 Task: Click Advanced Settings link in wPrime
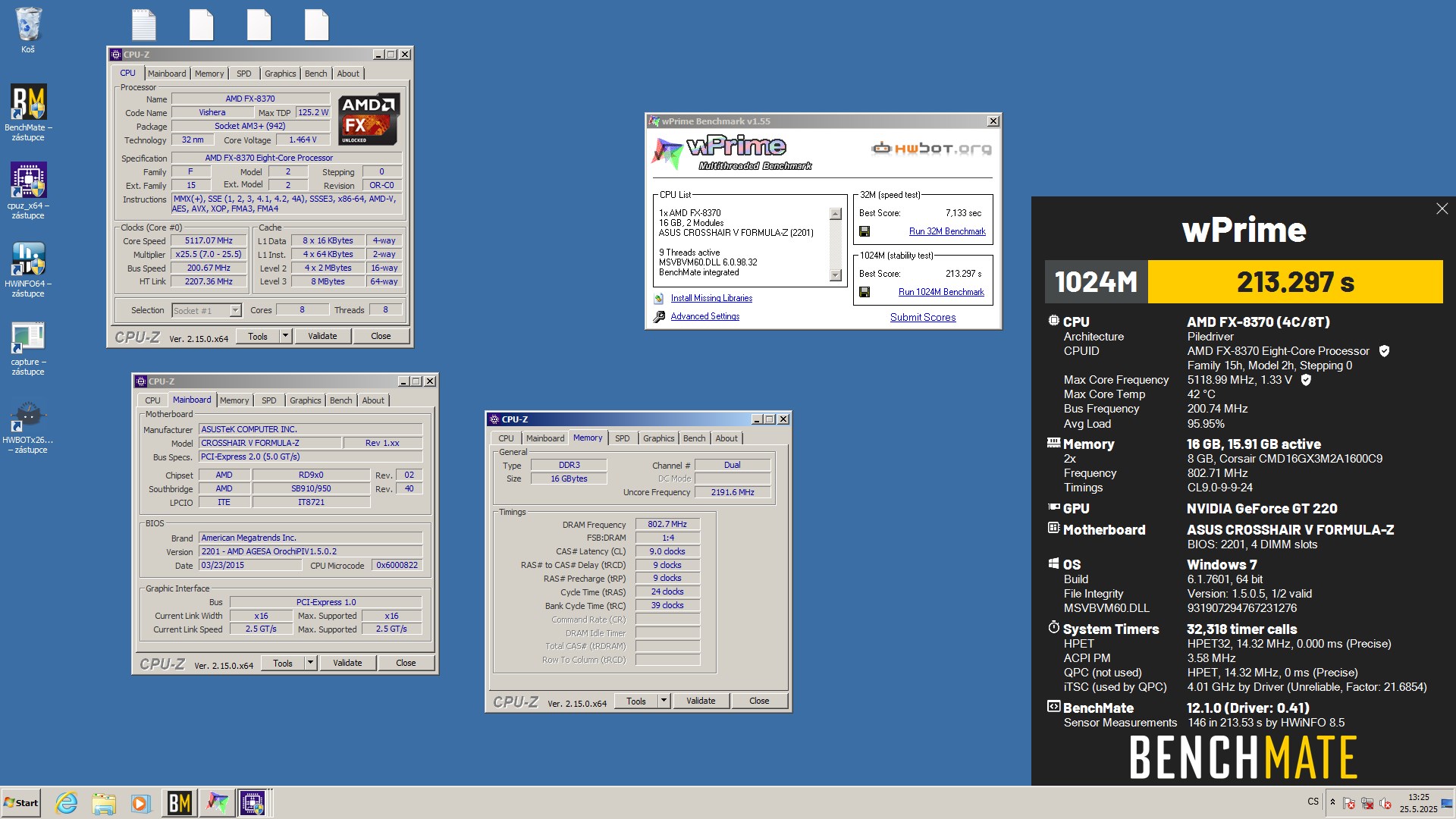pyautogui.click(x=704, y=316)
